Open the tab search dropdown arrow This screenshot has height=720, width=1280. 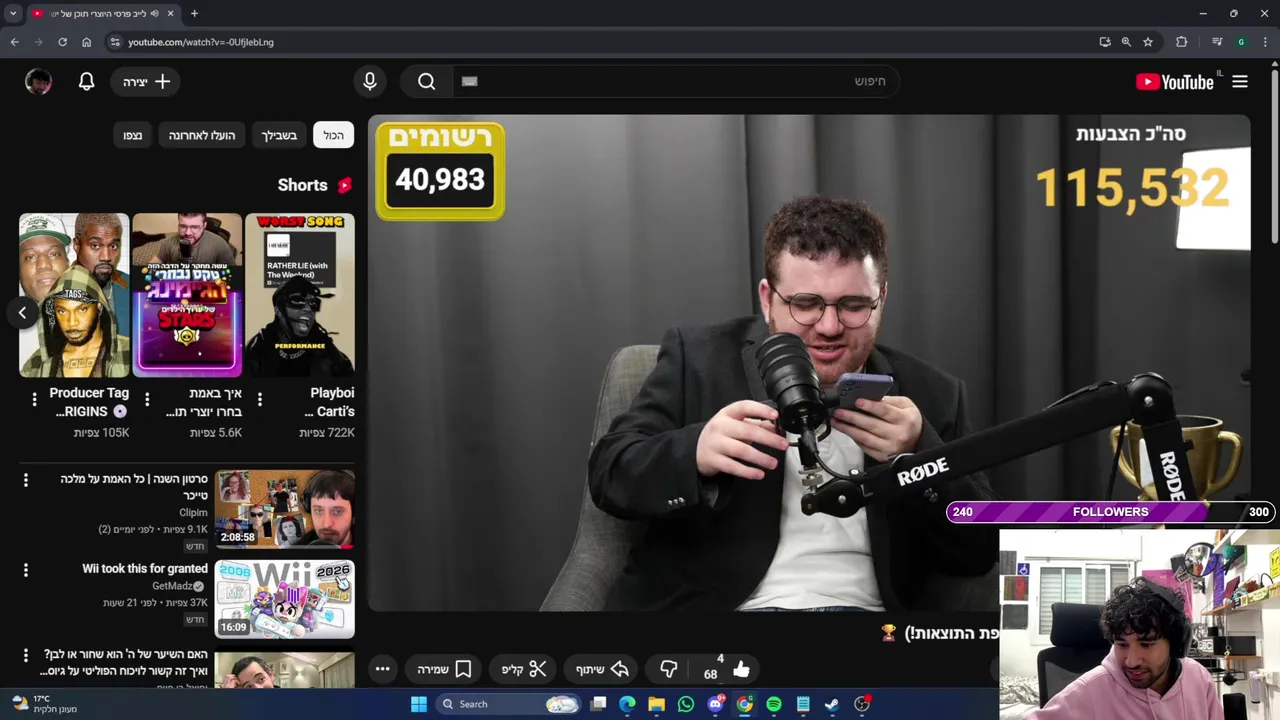(x=13, y=13)
